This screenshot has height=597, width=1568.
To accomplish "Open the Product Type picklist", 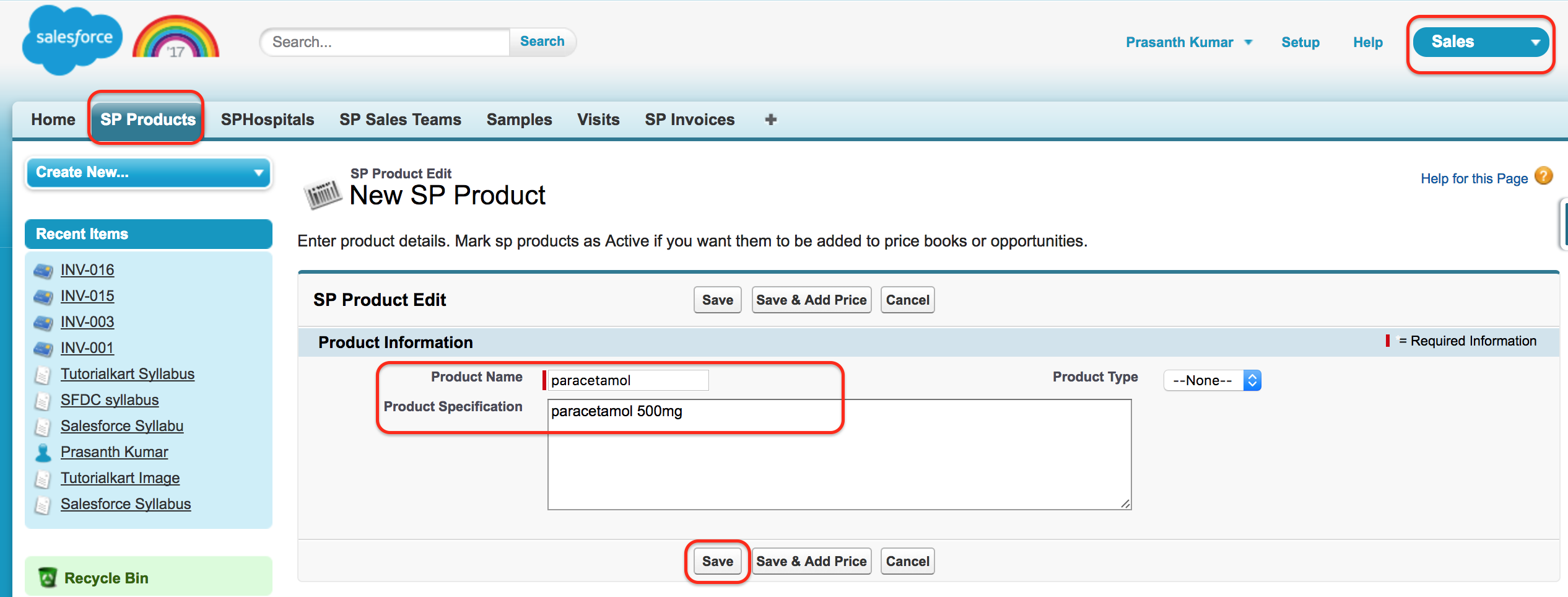I will point(1212,380).
